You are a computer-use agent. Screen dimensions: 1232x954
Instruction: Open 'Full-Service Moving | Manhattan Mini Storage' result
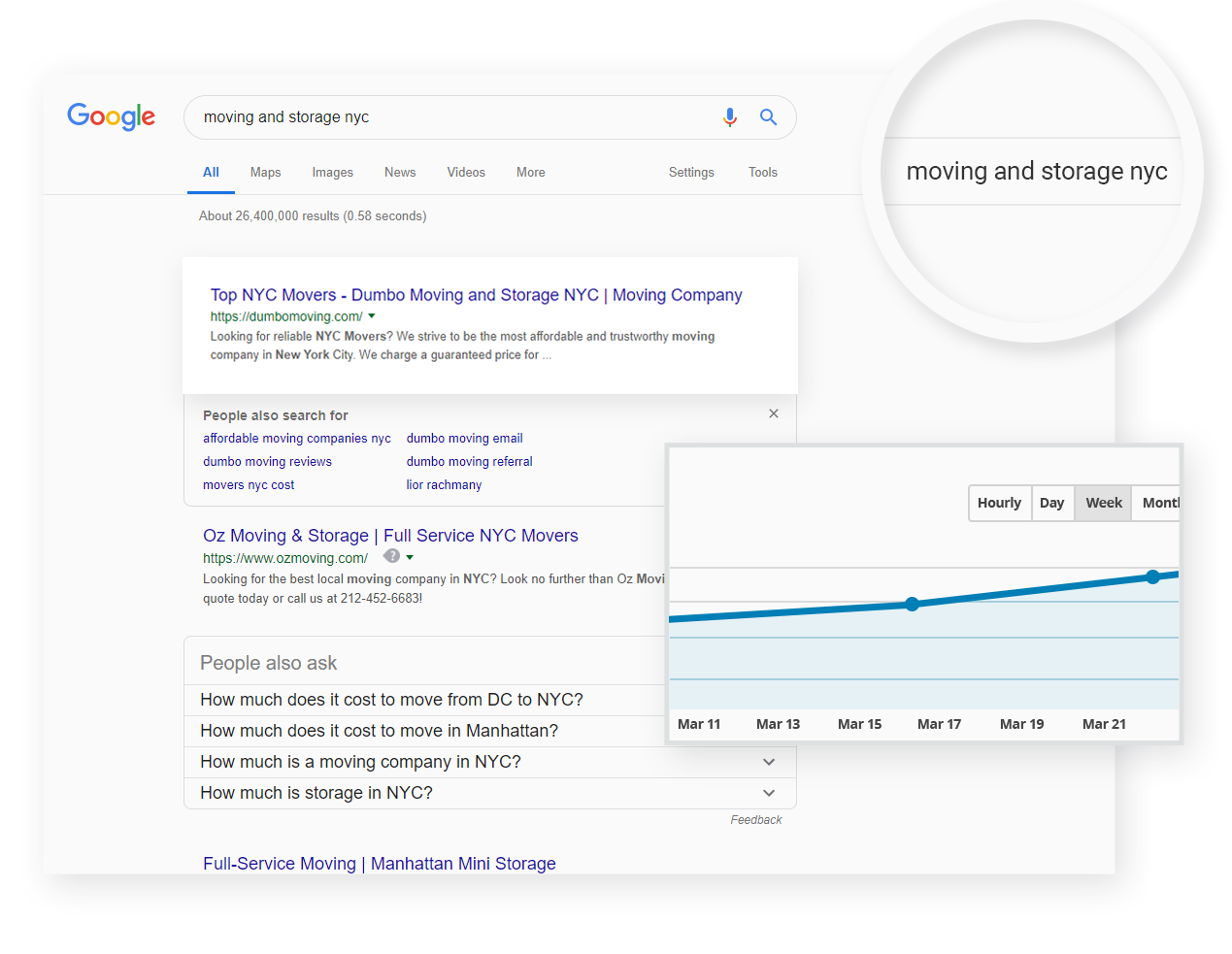coord(379,864)
